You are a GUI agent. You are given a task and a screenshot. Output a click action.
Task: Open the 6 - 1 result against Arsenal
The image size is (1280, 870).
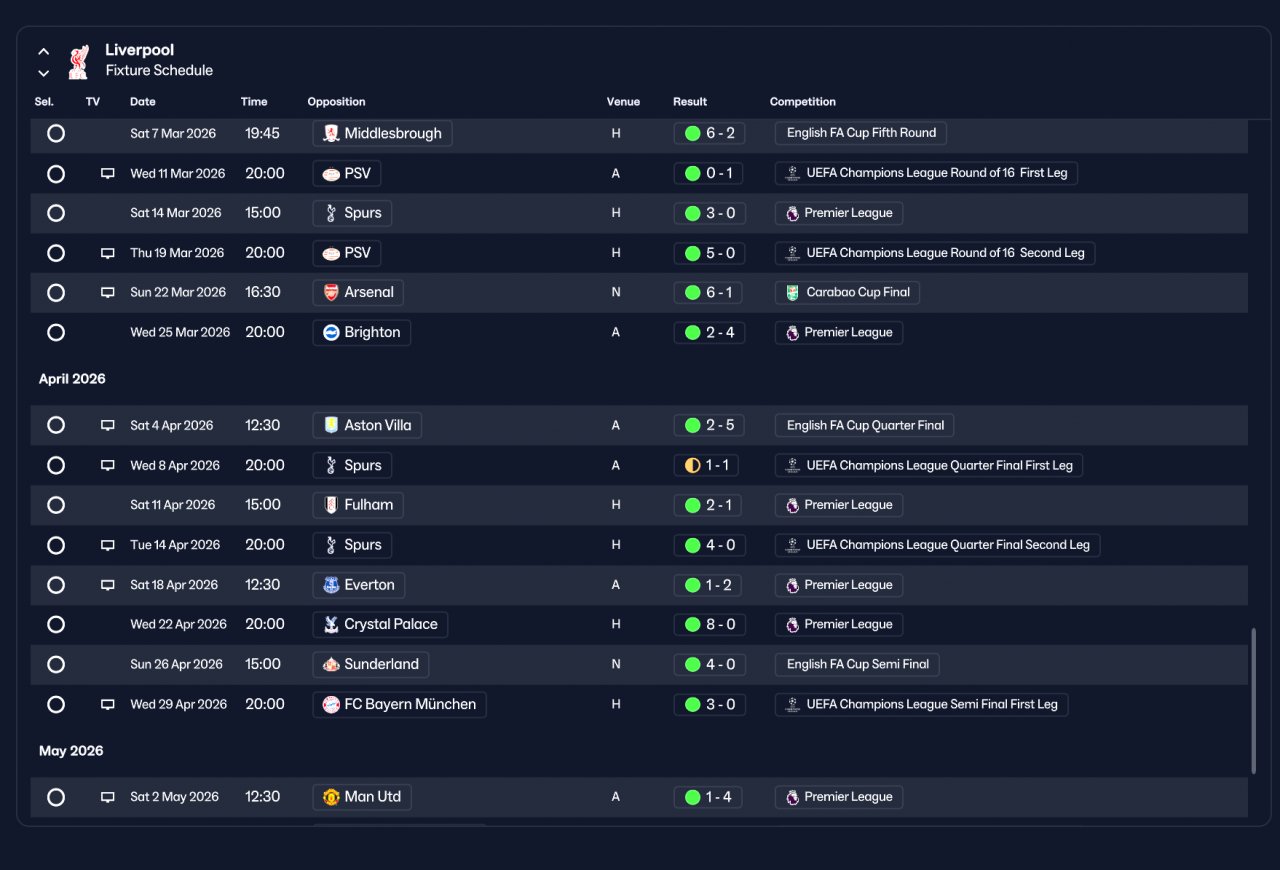[709, 293]
